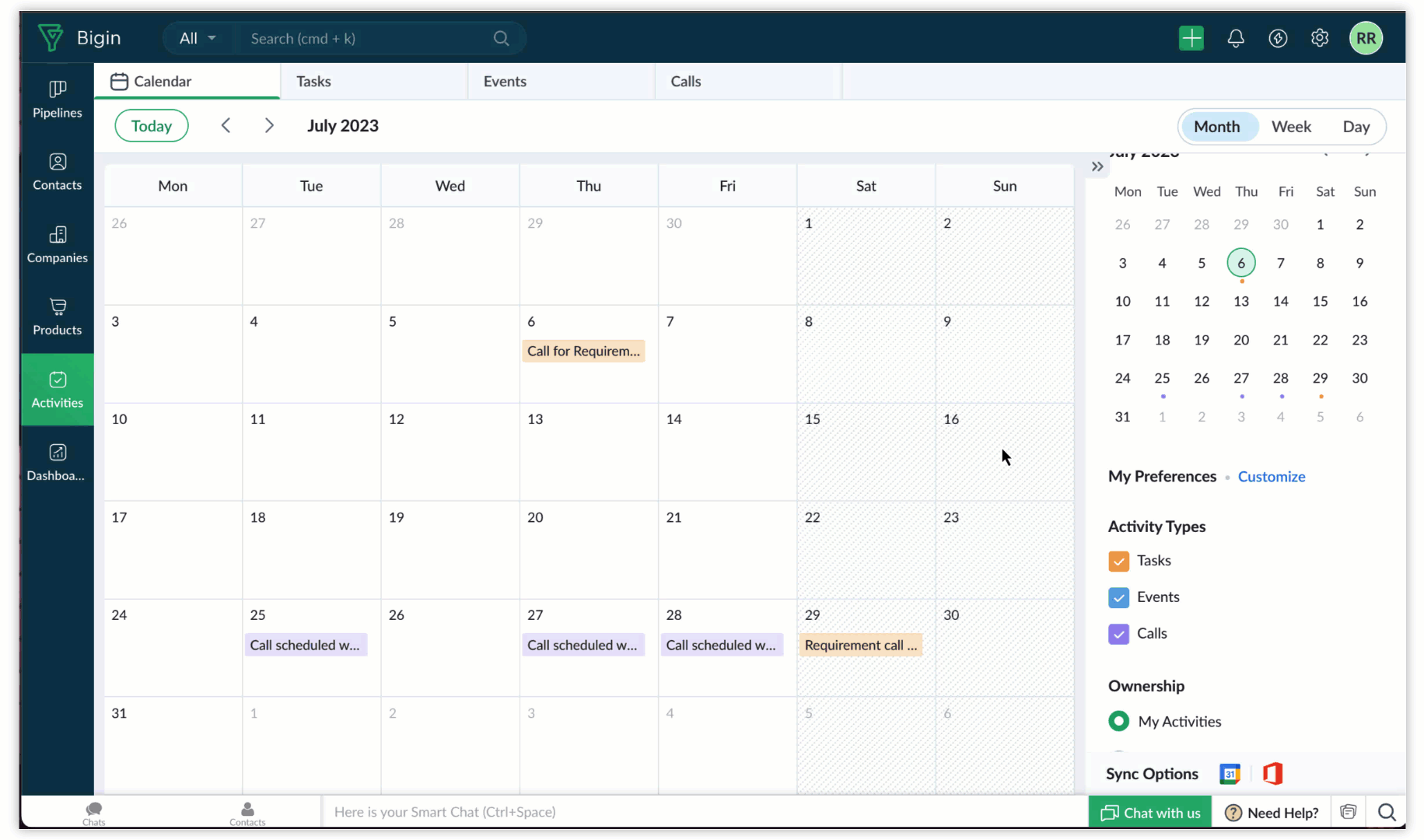Click the Today button
The width and height of the screenshot is (1424, 840).
point(152,126)
